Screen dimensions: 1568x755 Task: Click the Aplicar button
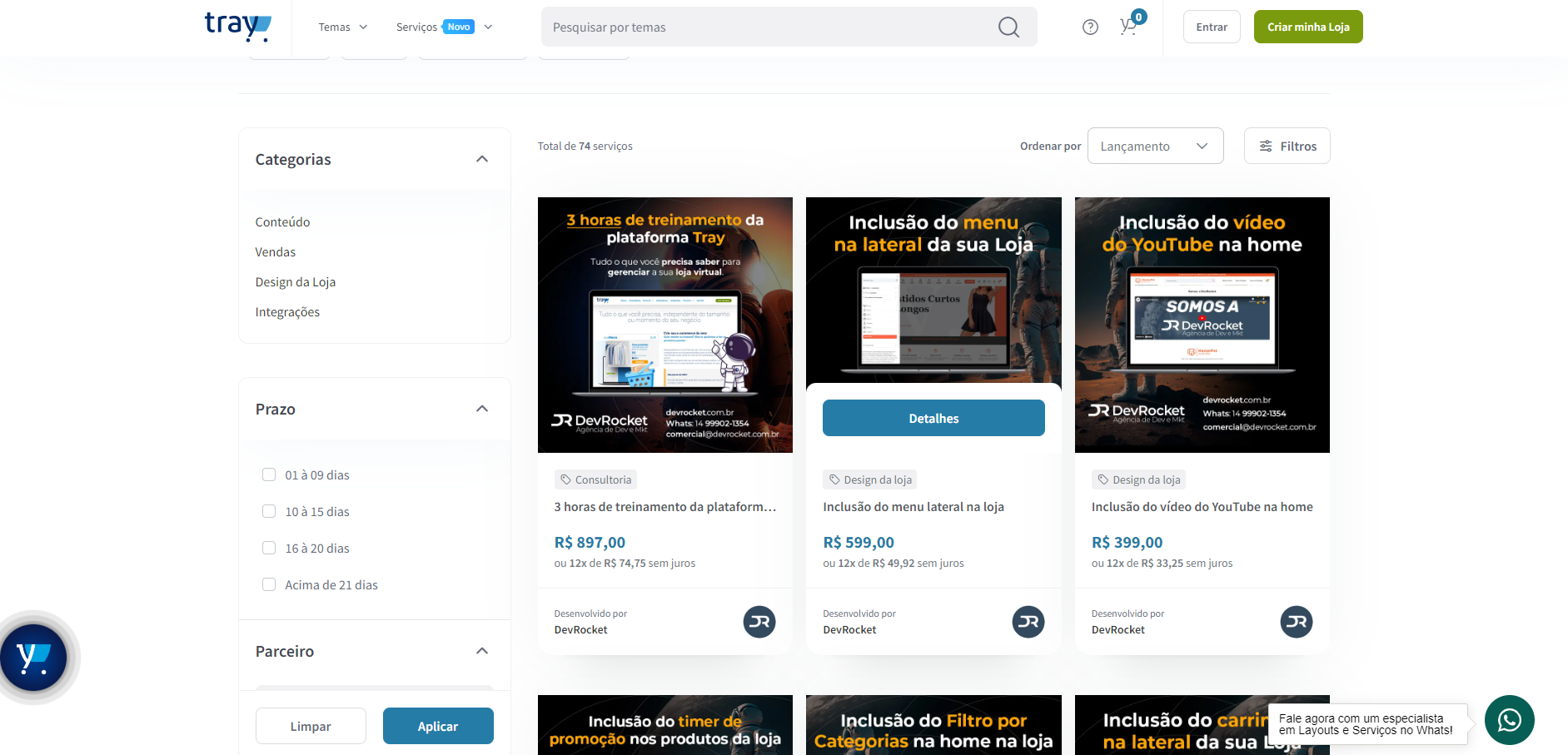click(x=438, y=726)
